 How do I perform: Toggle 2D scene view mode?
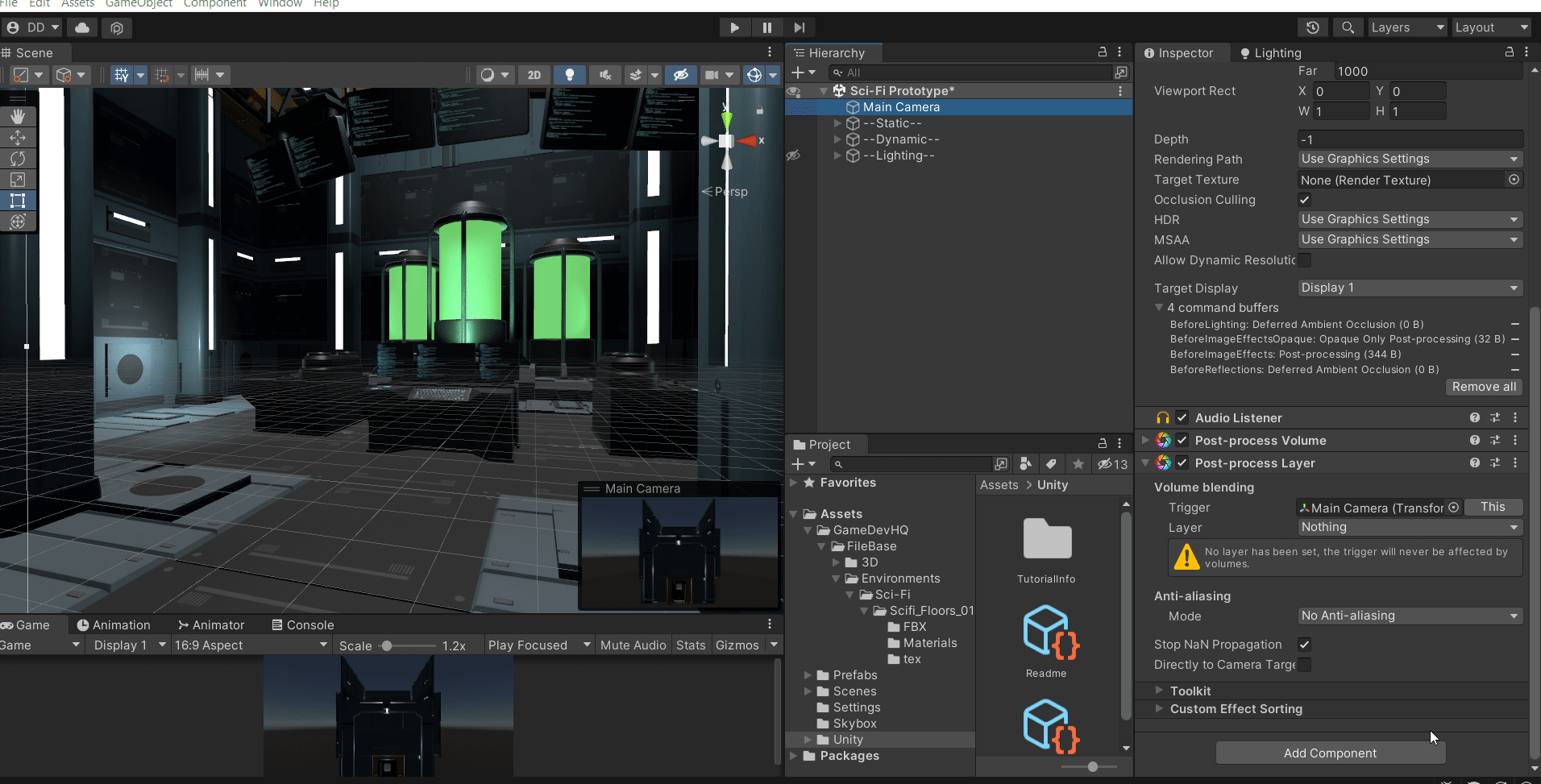pos(534,75)
